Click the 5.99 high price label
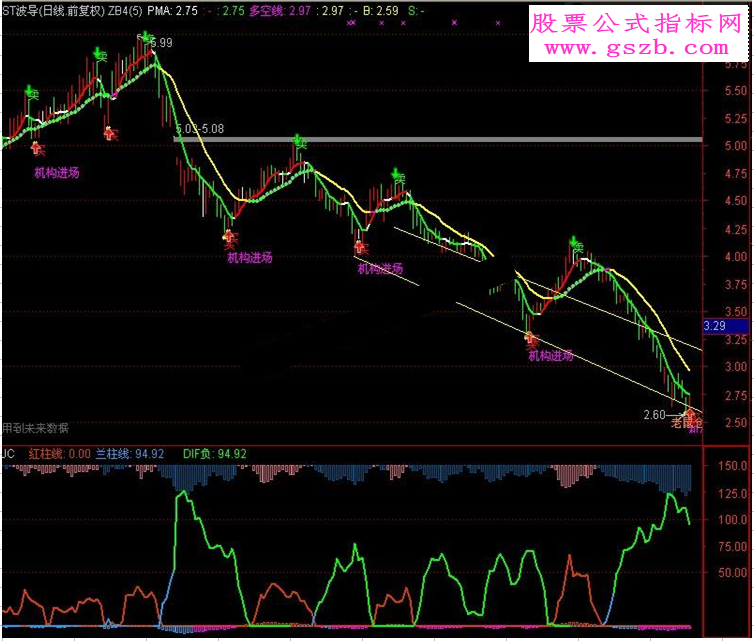The width and height of the screenshot is (754, 641). 162,43
